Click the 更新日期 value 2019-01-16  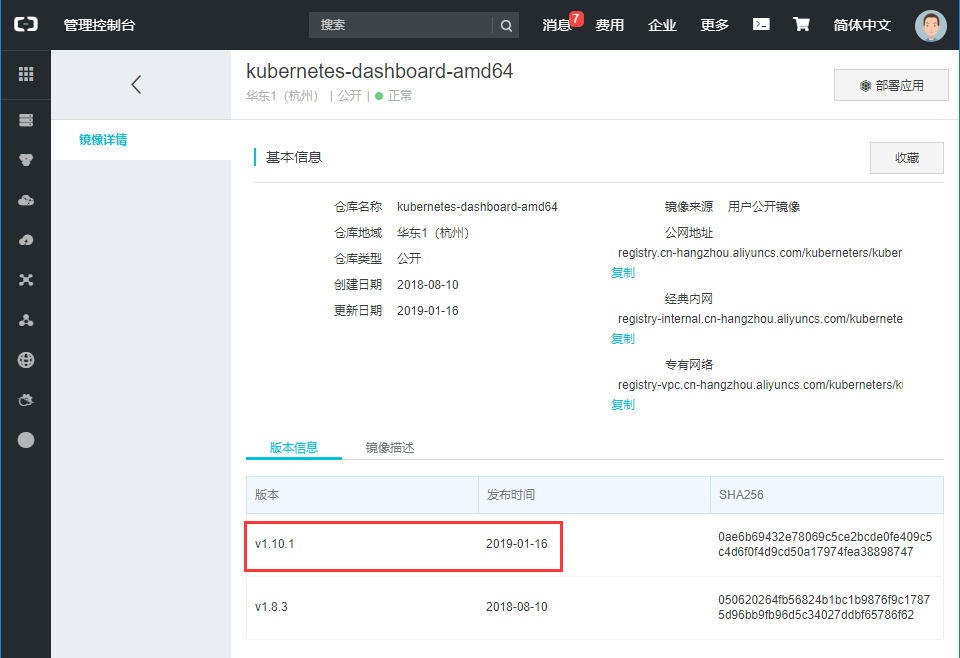click(x=427, y=310)
